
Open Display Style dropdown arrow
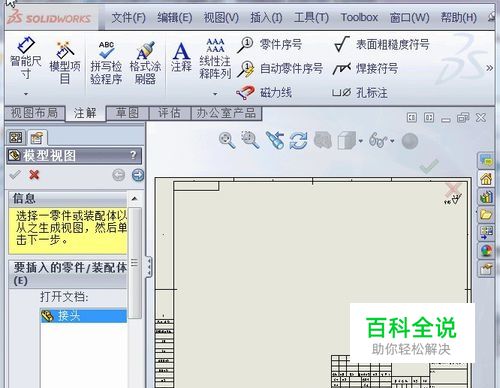pos(361,141)
